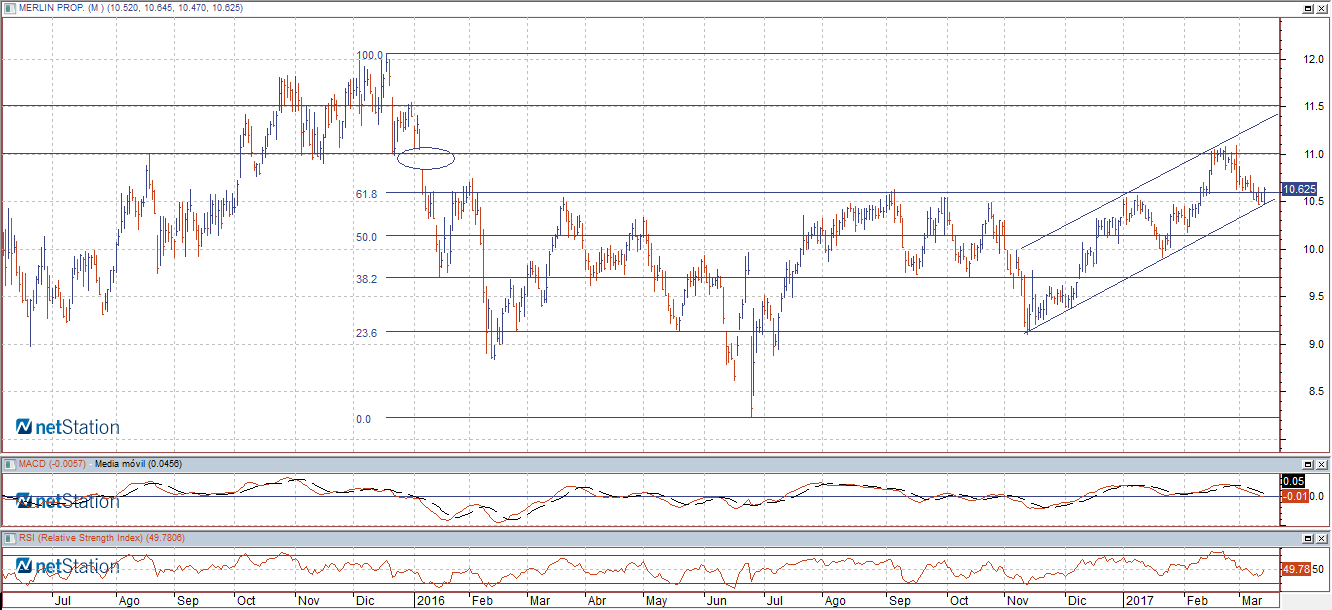The width and height of the screenshot is (1332, 610).
Task: Click the Fibonacci 0.0 level label
Action: click(x=363, y=419)
